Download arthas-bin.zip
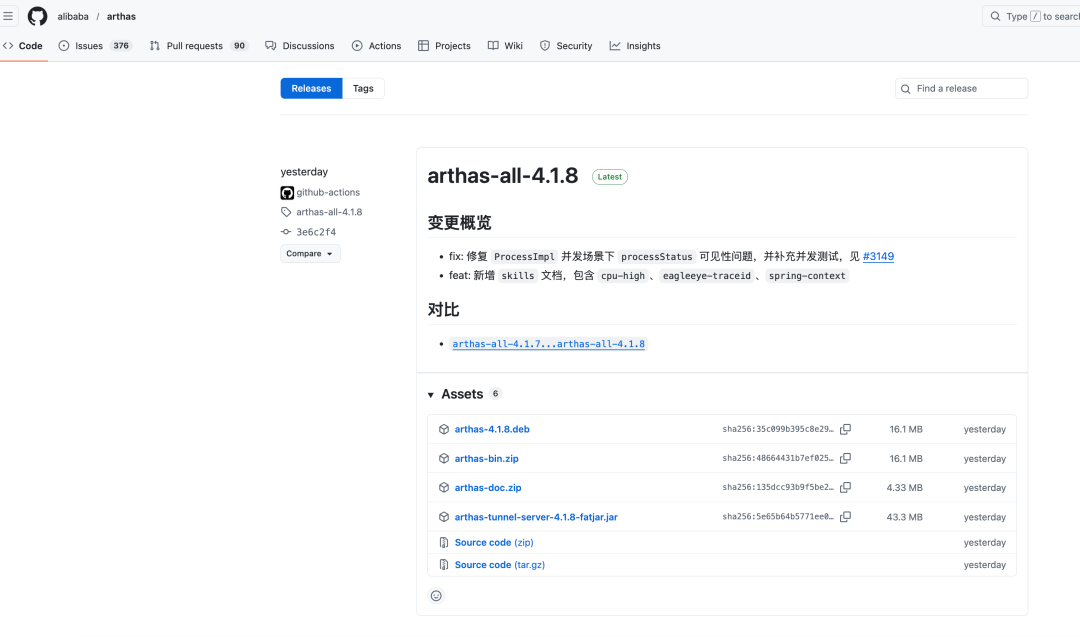The height and width of the screenshot is (637, 1080). [x=486, y=459]
